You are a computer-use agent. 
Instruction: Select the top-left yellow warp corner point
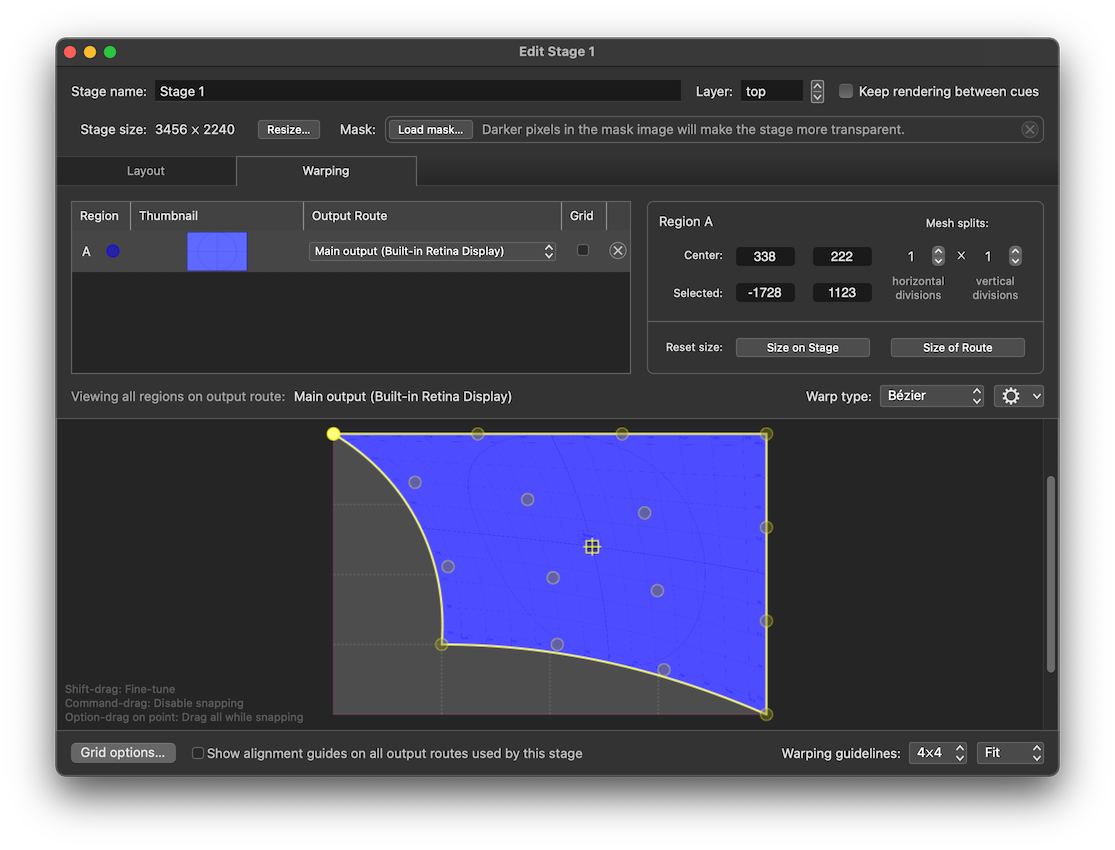pos(333,433)
